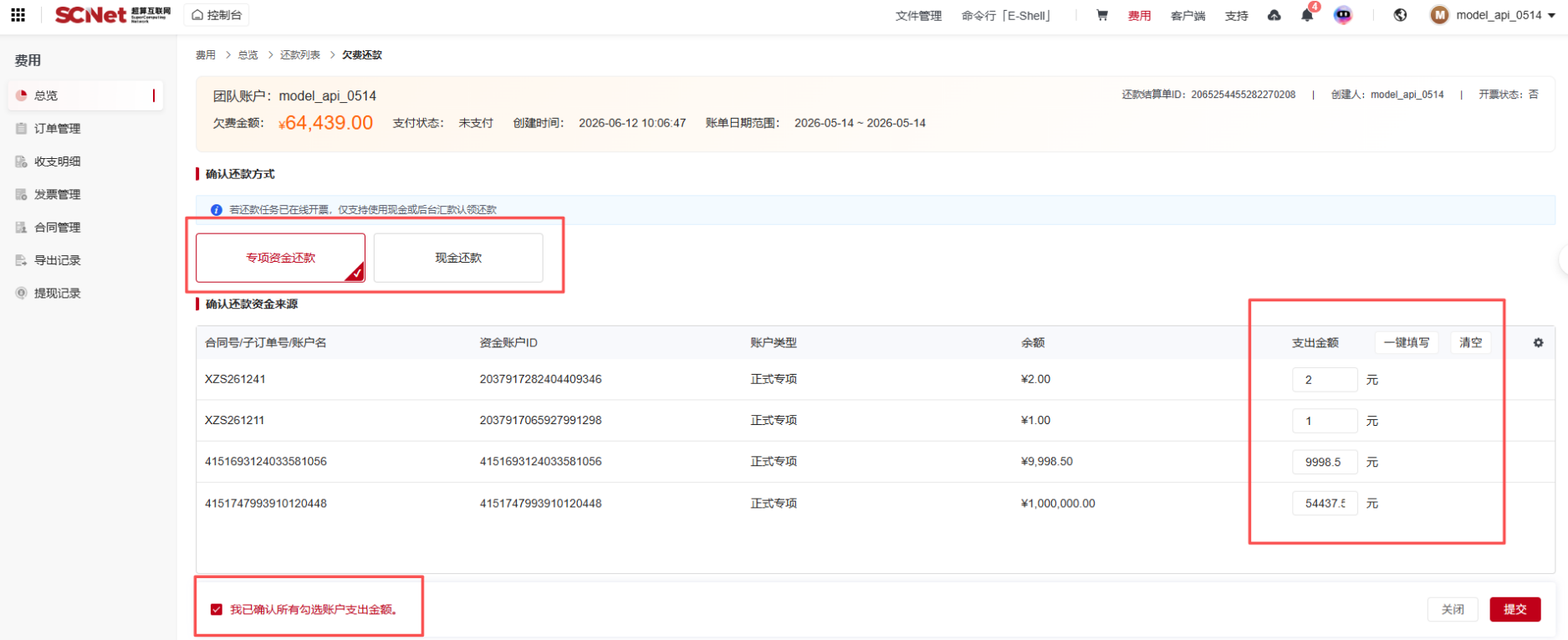This screenshot has height=640, width=1568.
Task: Click the 提现记录 sidebar icon
Action: pos(22,293)
